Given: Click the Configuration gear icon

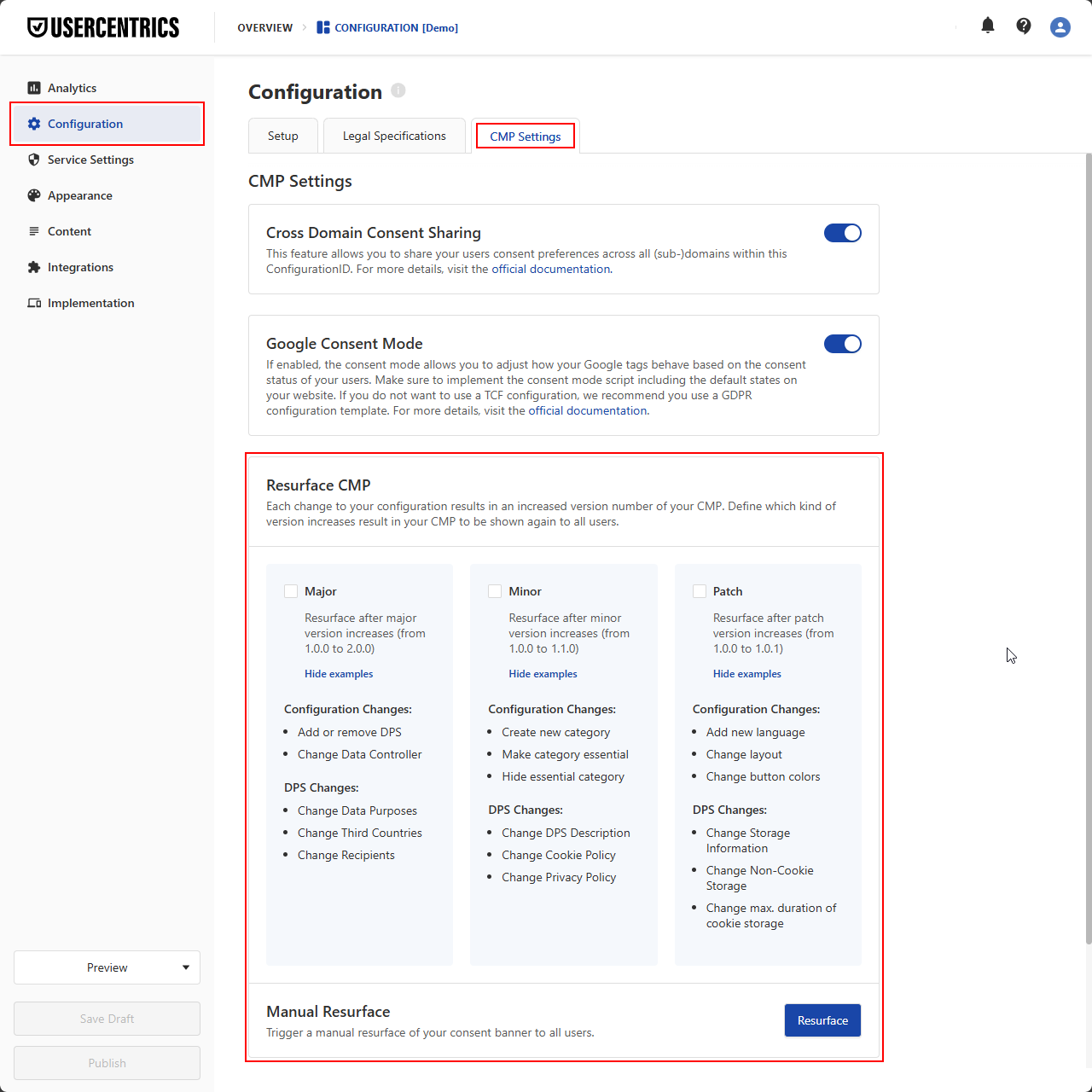Looking at the screenshot, I should [x=34, y=124].
